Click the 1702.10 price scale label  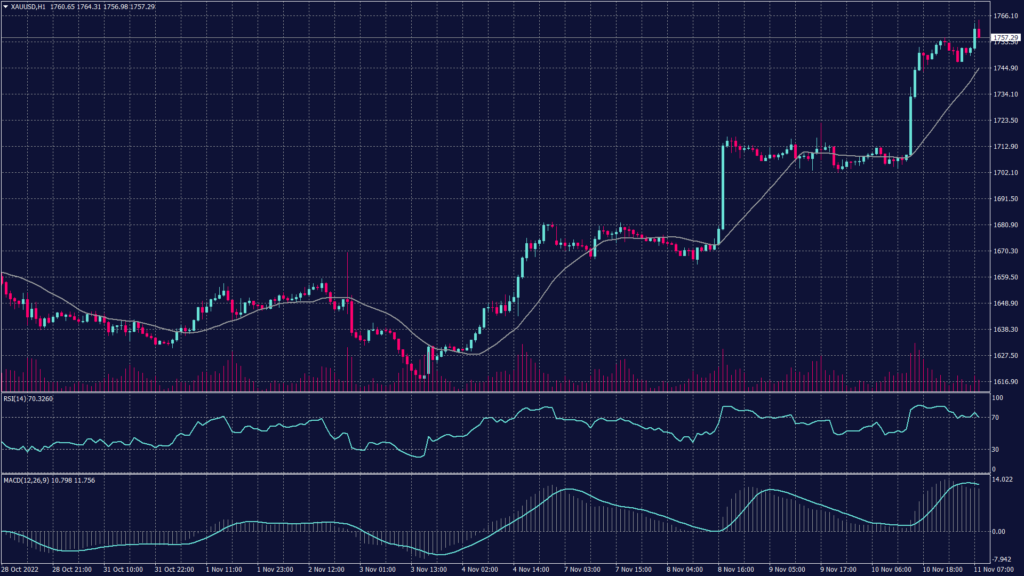click(x=1004, y=173)
